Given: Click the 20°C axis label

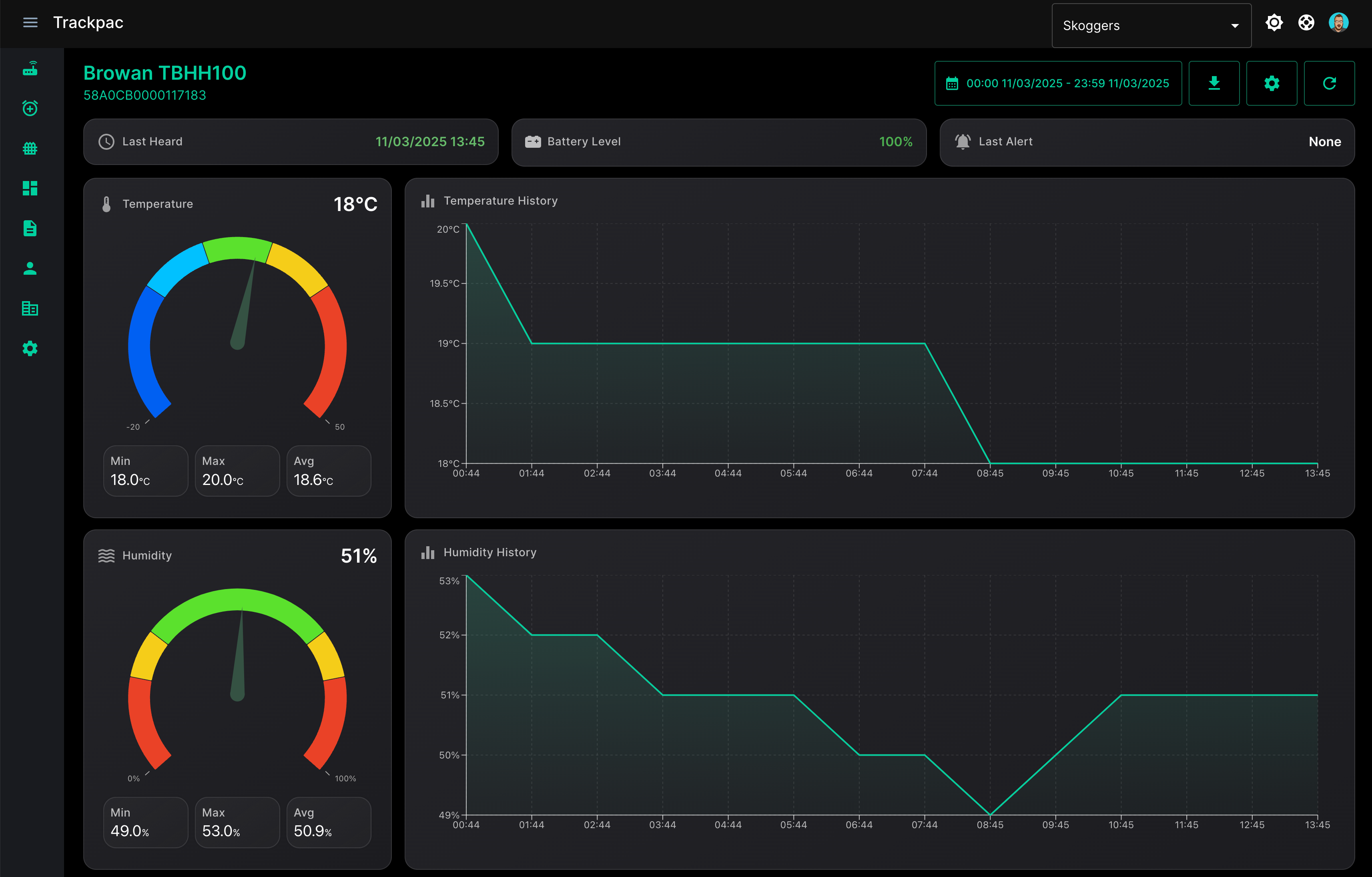Looking at the screenshot, I should click(448, 229).
